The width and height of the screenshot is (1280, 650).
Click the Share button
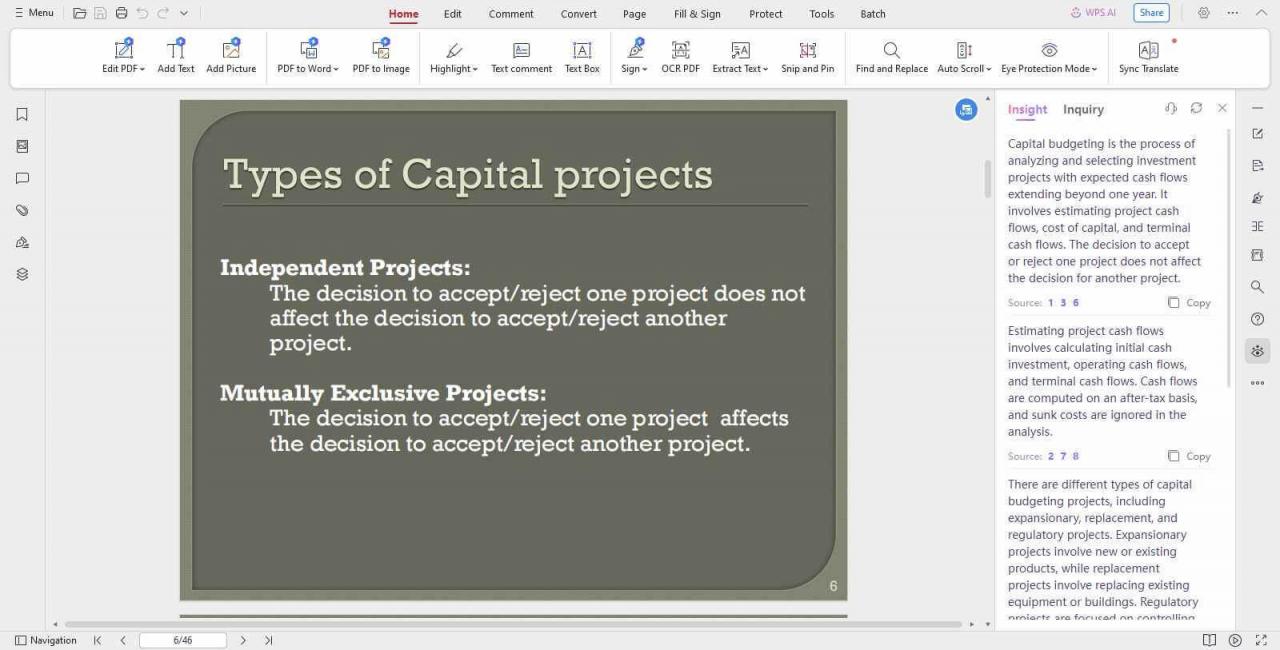tap(1151, 12)
